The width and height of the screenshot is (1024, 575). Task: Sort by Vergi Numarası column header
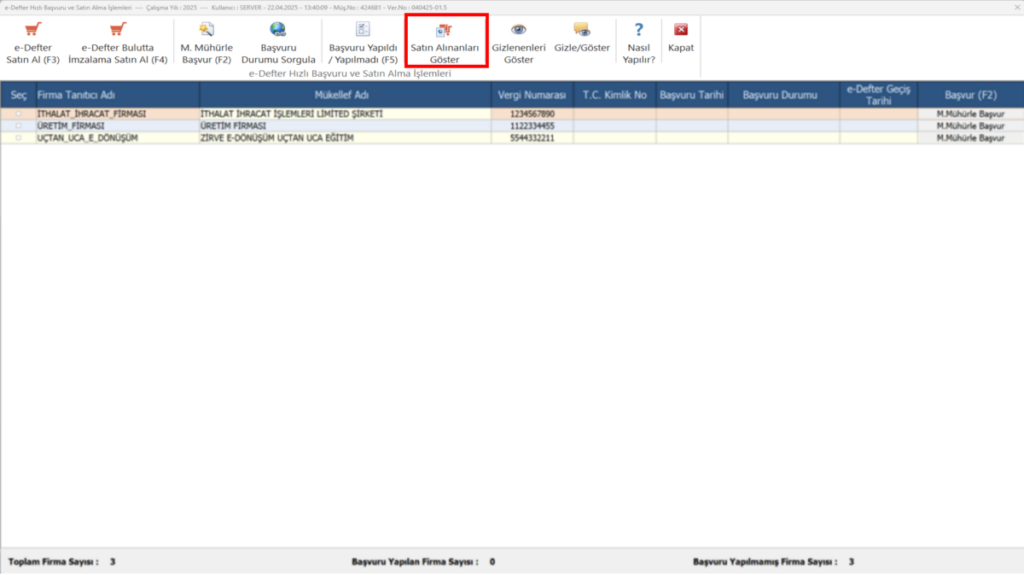pyautogui.click(x=532, y=95)
